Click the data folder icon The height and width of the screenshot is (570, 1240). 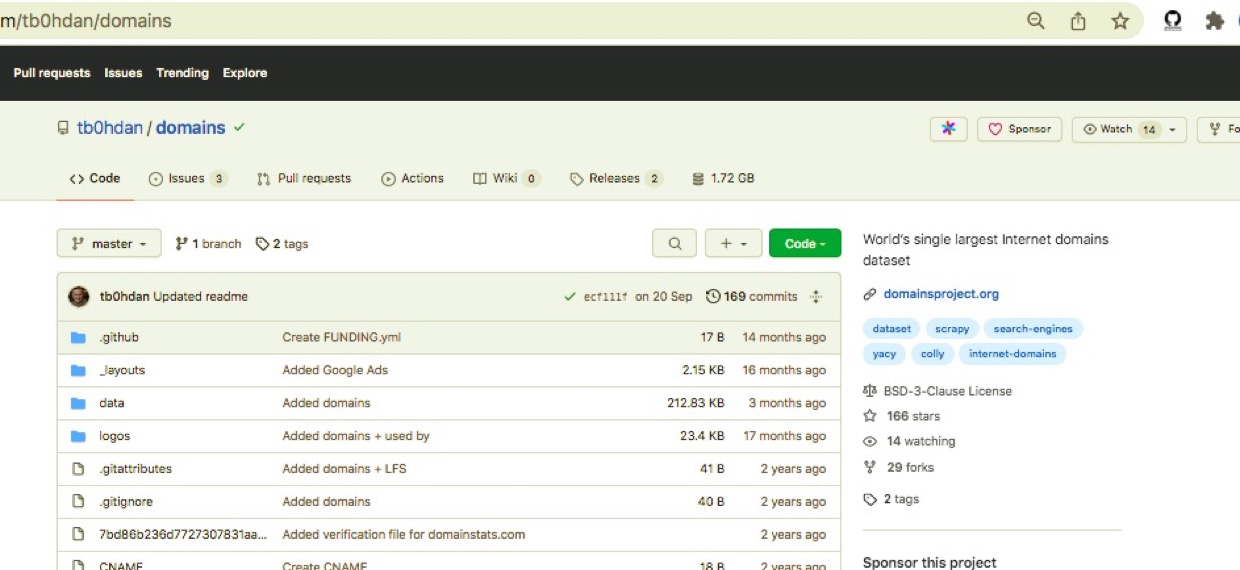click(x=78, y=403)
